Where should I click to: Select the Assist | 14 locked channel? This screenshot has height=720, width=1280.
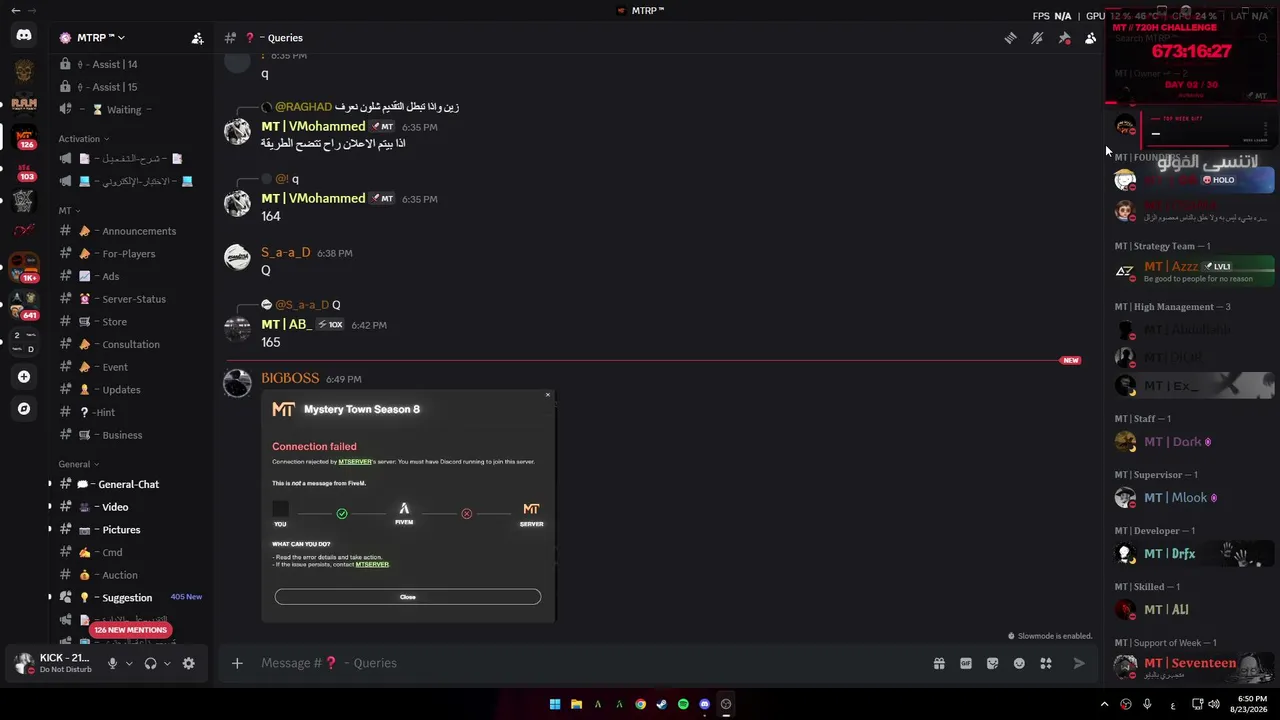(x=130, y=64)
